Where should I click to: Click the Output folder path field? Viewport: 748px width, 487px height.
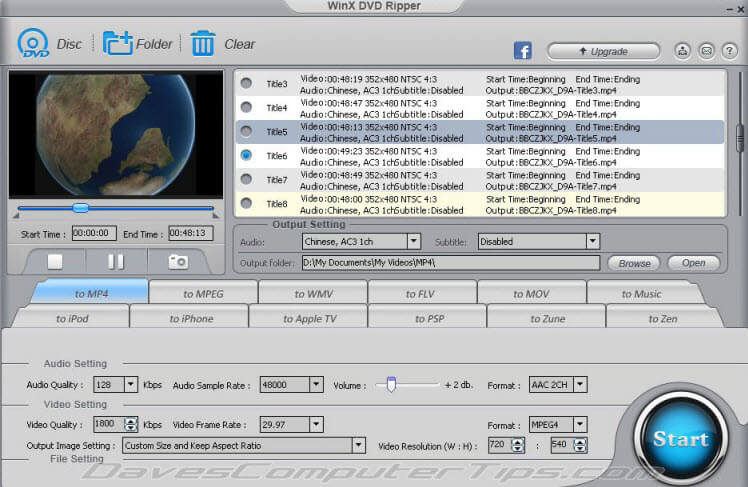pos(451,262)
